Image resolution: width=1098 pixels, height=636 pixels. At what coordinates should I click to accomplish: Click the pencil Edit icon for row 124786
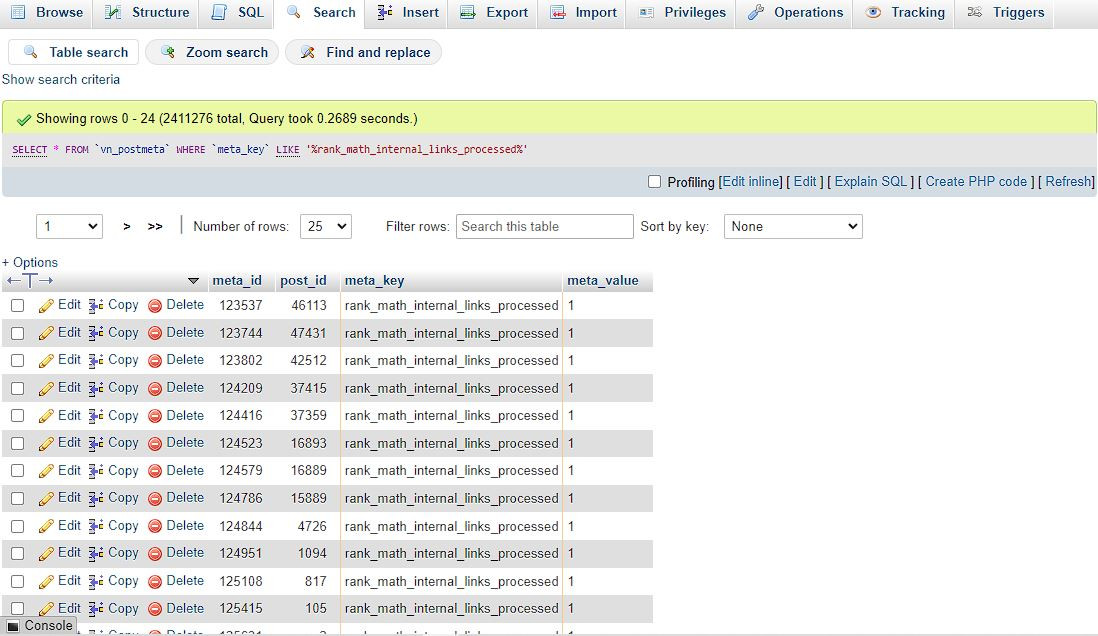46,499
